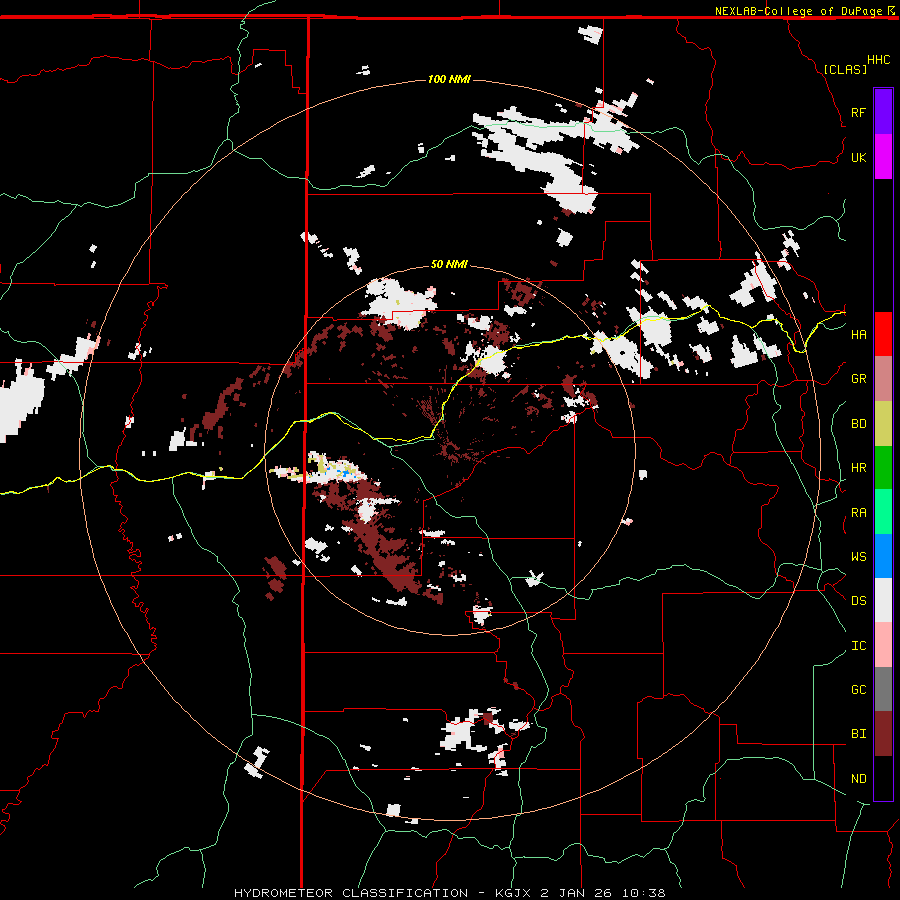Click the '2 JAN 26' date text
Viewport: 900px width, 900px height.
577,893
